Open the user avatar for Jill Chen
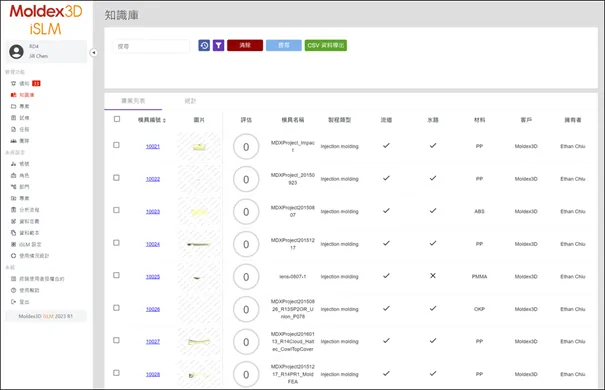605x390 pixels. click(x=16, y=51)
